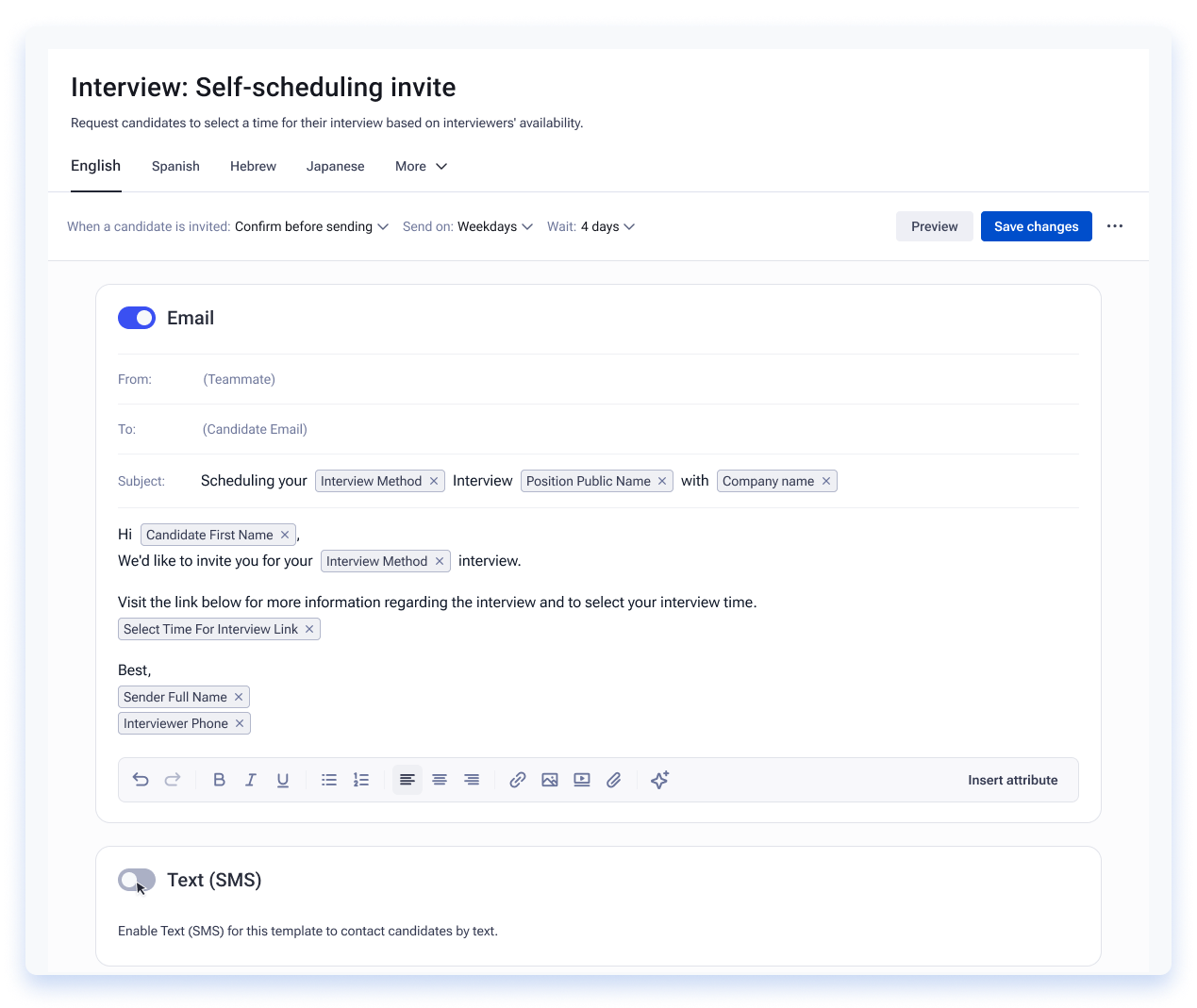1197x1008 pixels.
Task: Click the redo arrow icon
Action: tap(173, 780)
